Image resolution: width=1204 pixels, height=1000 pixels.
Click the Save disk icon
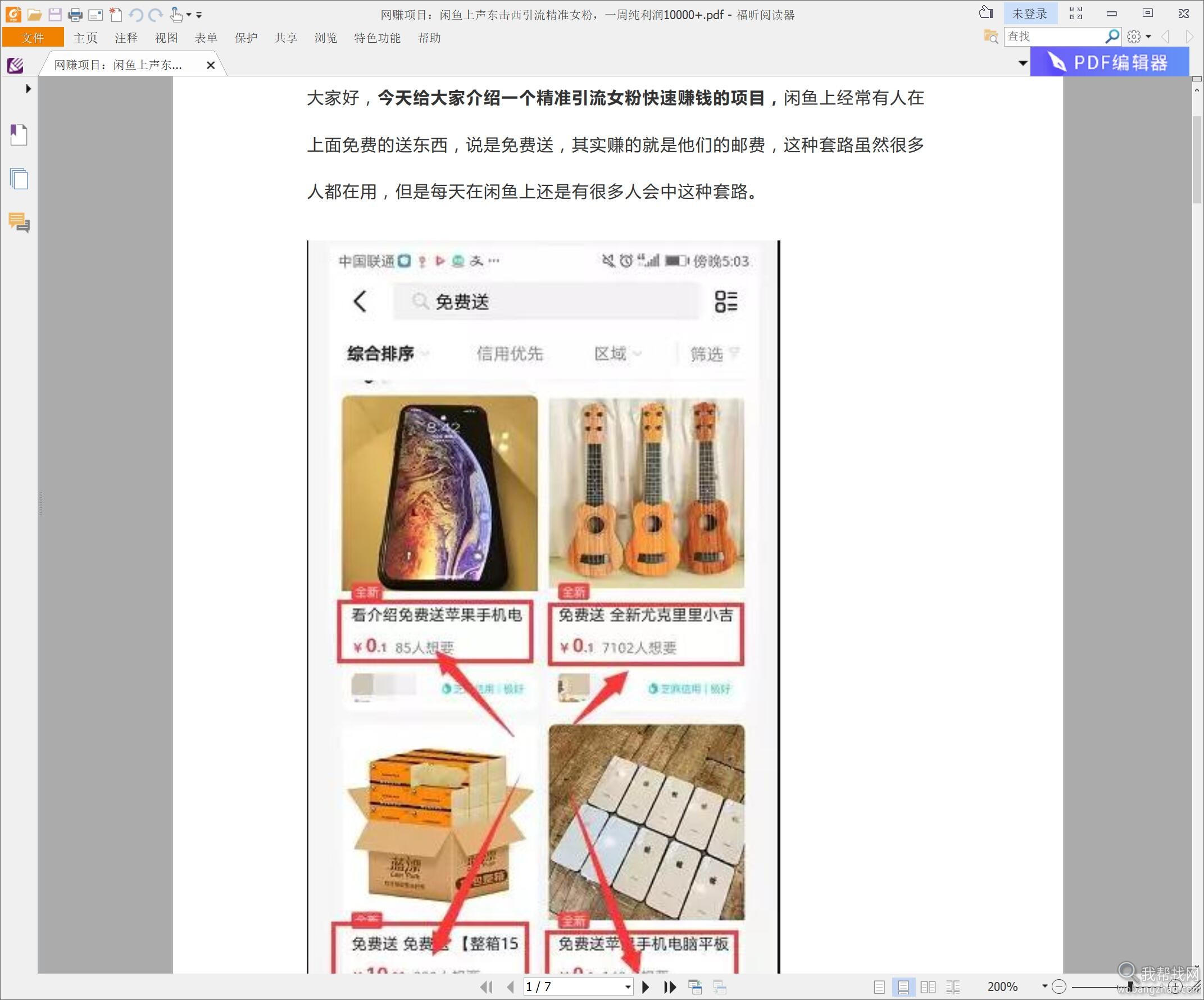point(54,15)
